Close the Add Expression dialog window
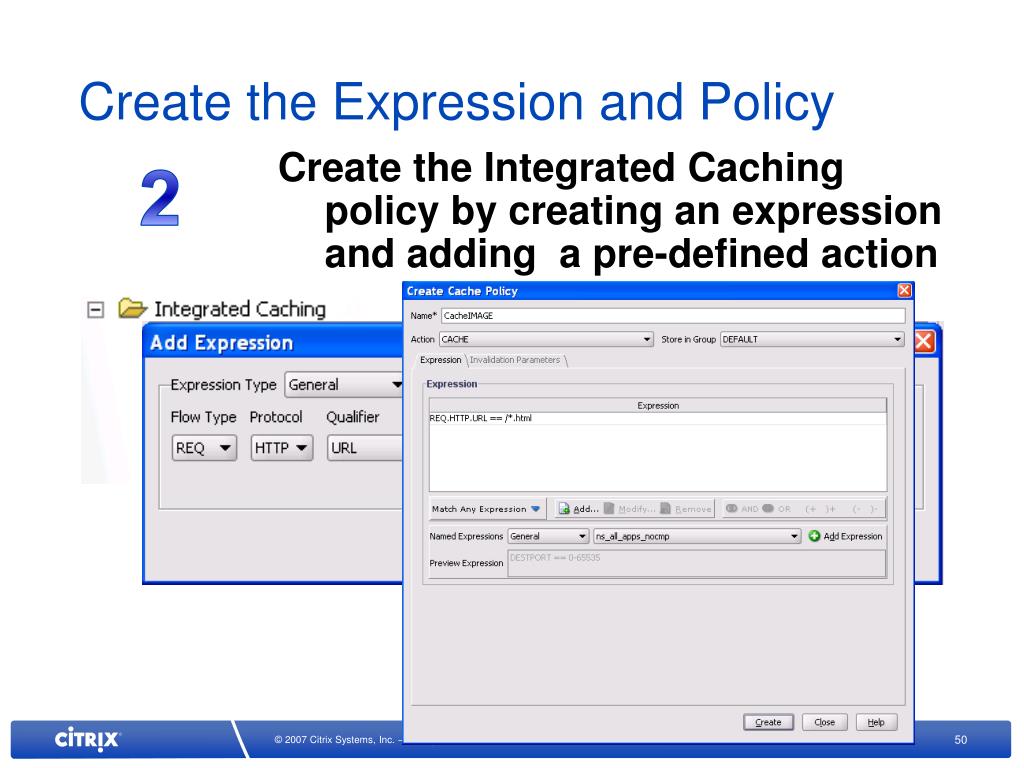1024x768 pixels. pos(924,341)
